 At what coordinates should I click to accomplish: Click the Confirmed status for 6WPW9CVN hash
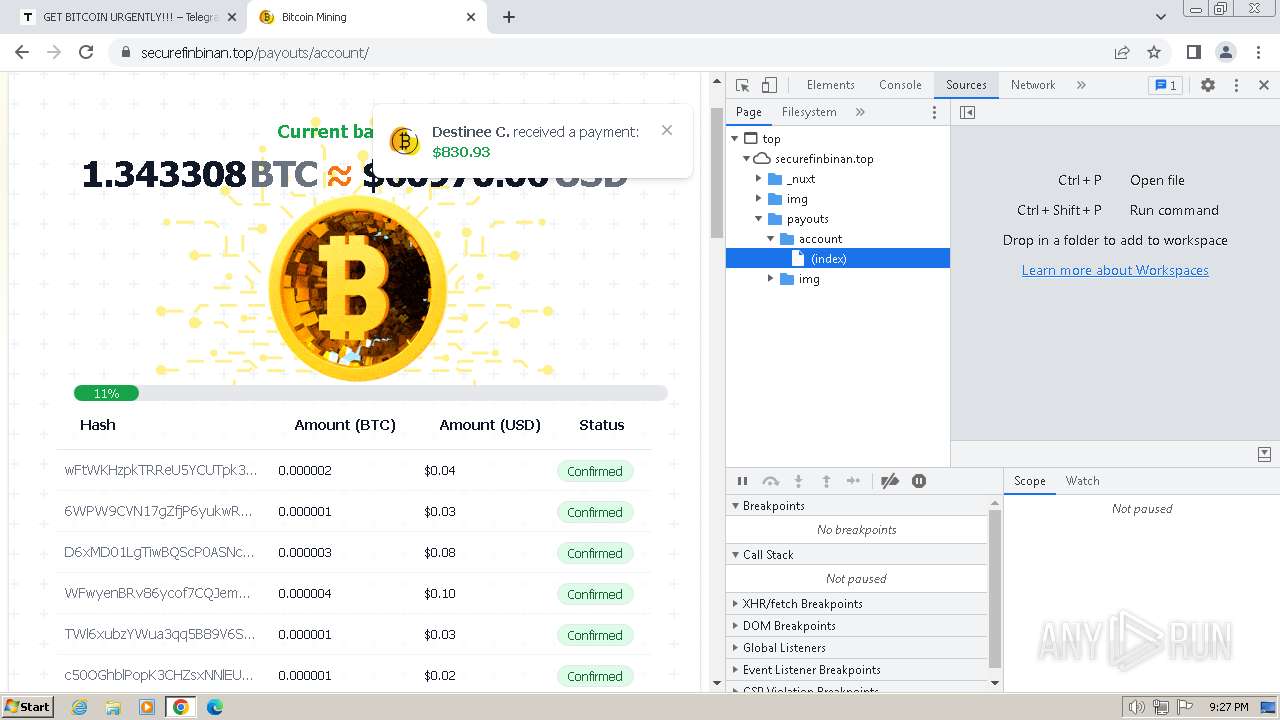pyautogui.click(x=595, y=512)
